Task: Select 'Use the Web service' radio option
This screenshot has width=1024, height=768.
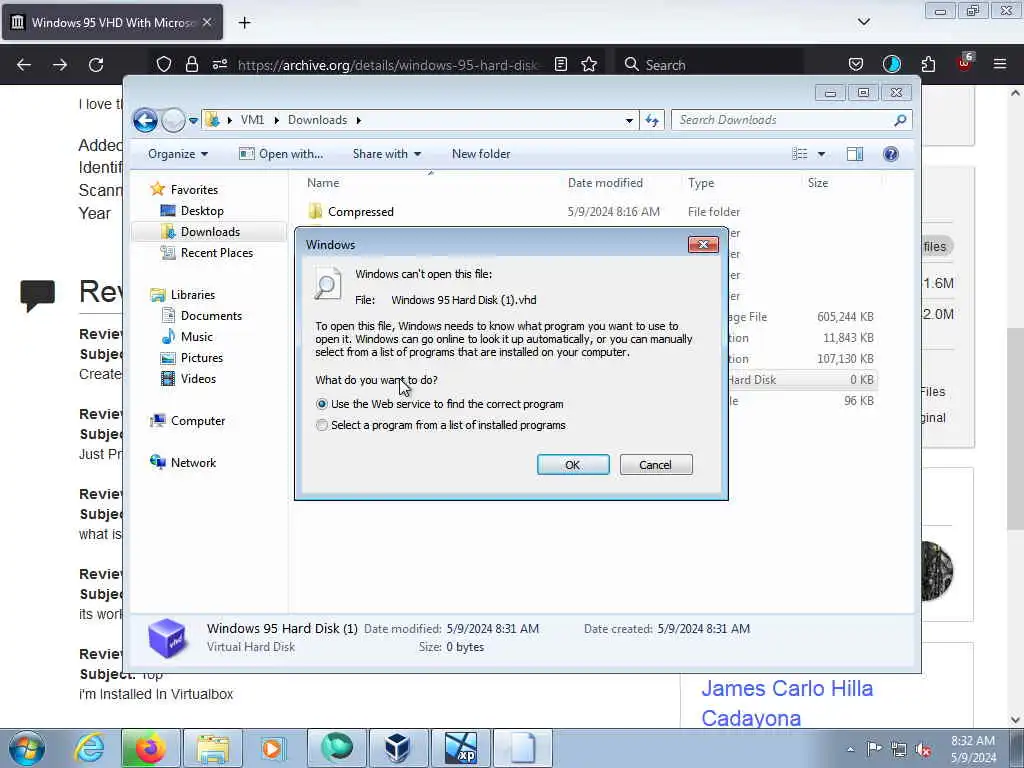Action: pos(321,404)
